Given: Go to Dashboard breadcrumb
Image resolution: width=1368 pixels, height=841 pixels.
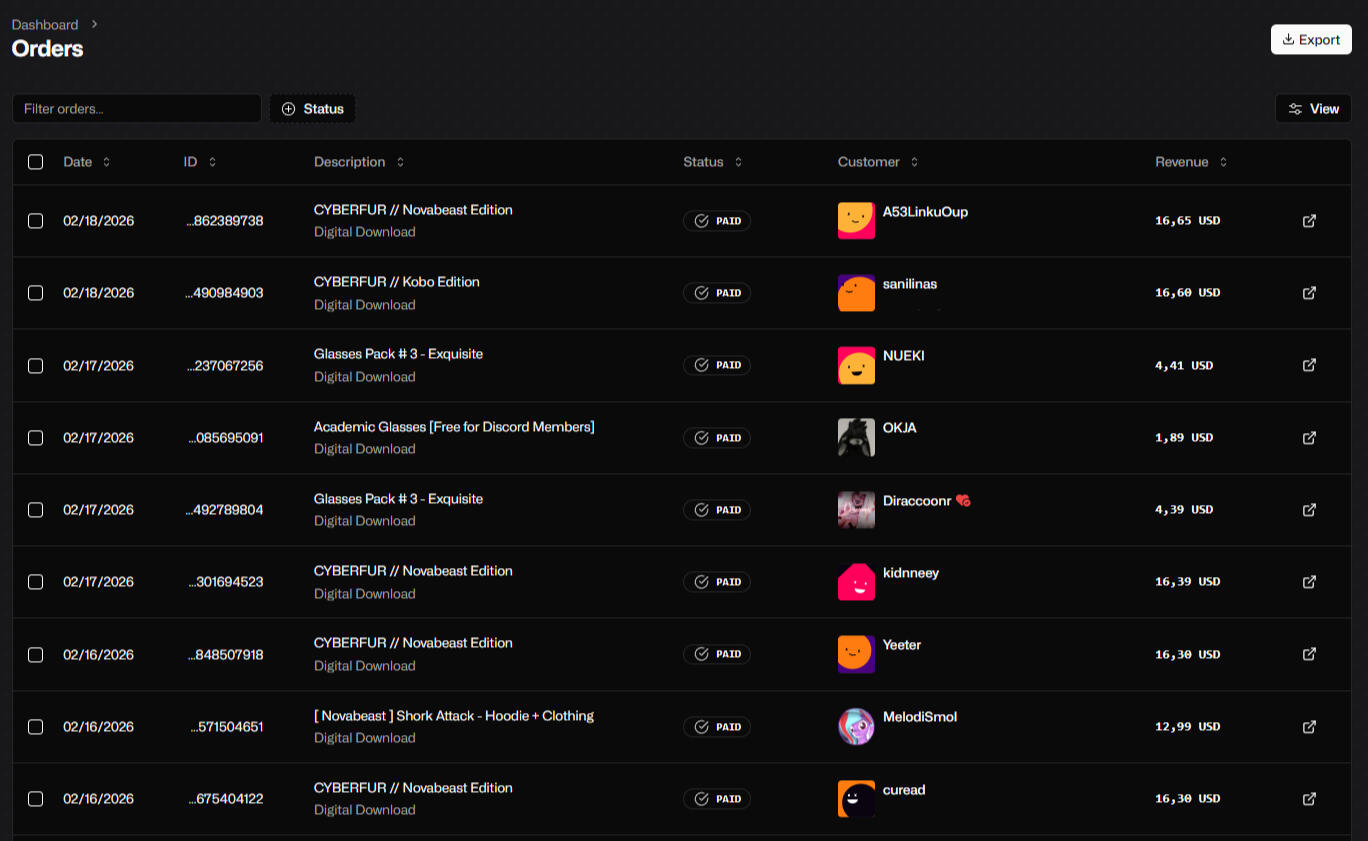Looking at the screenshot, I should [45, 24].
